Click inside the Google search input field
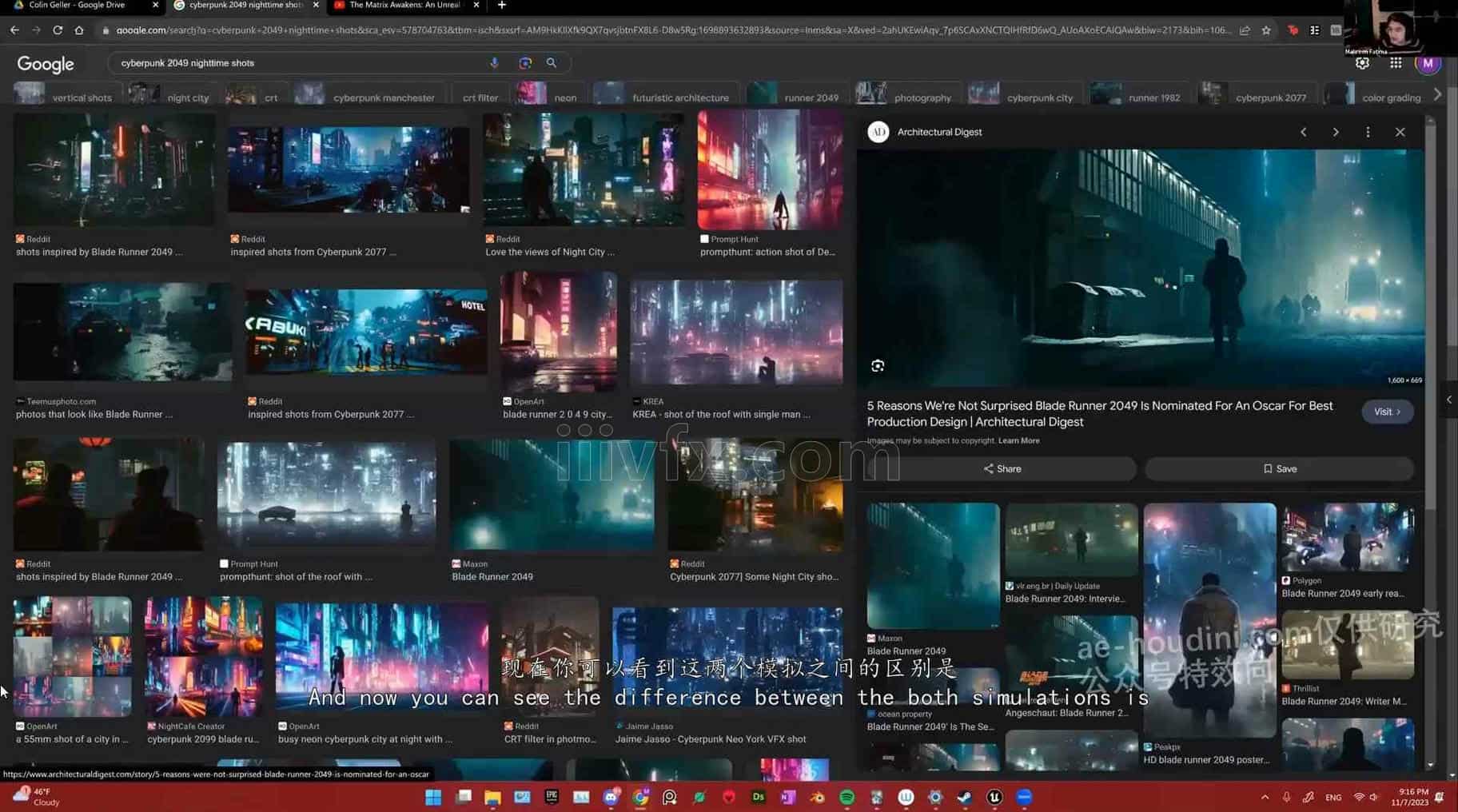Viewport: 1458px width, 812px height. [300, 62]
